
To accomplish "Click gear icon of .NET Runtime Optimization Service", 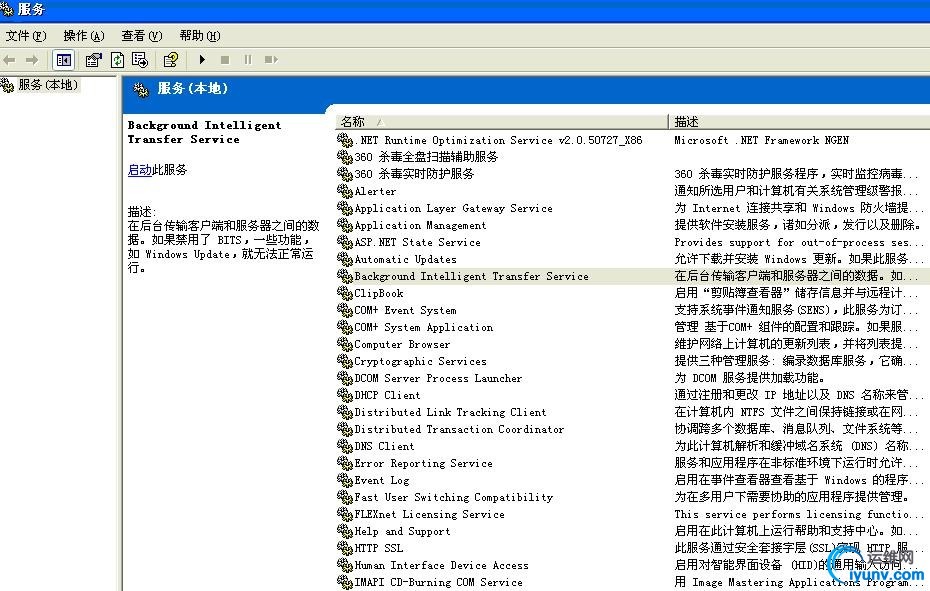I will (345, 140).
